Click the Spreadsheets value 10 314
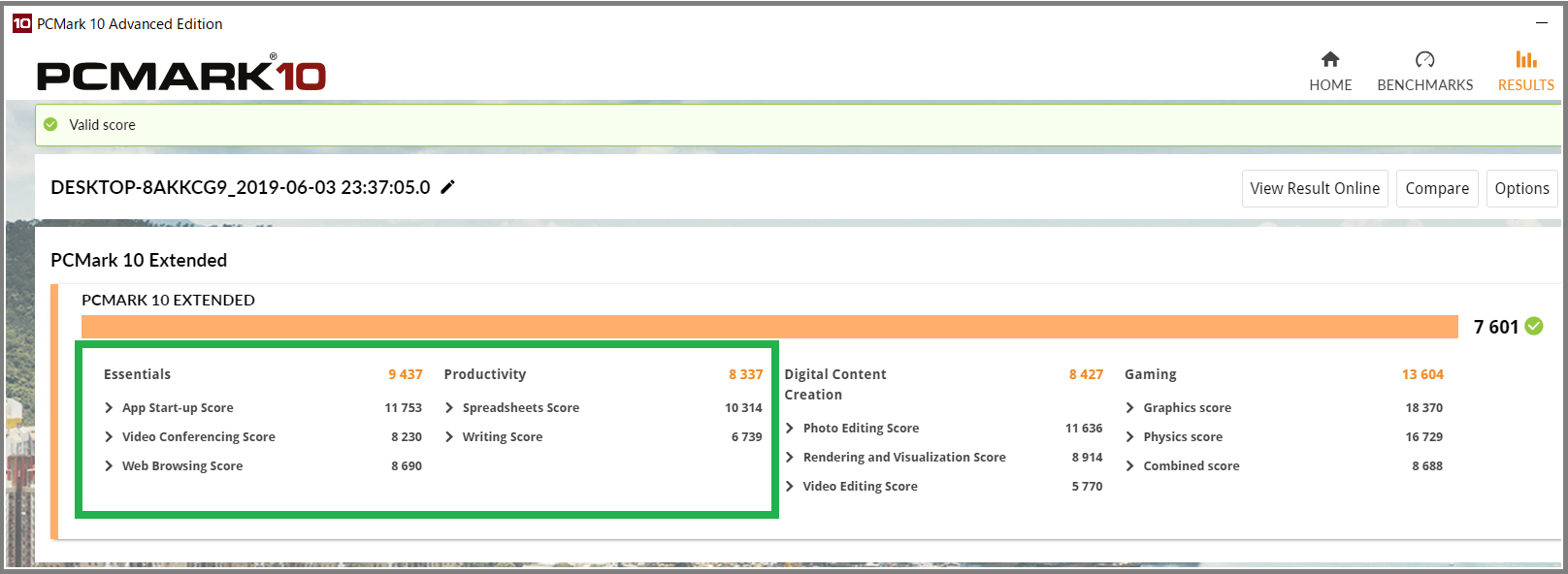The height and width of the screenshot is (574, 1568). coord(743,408)
